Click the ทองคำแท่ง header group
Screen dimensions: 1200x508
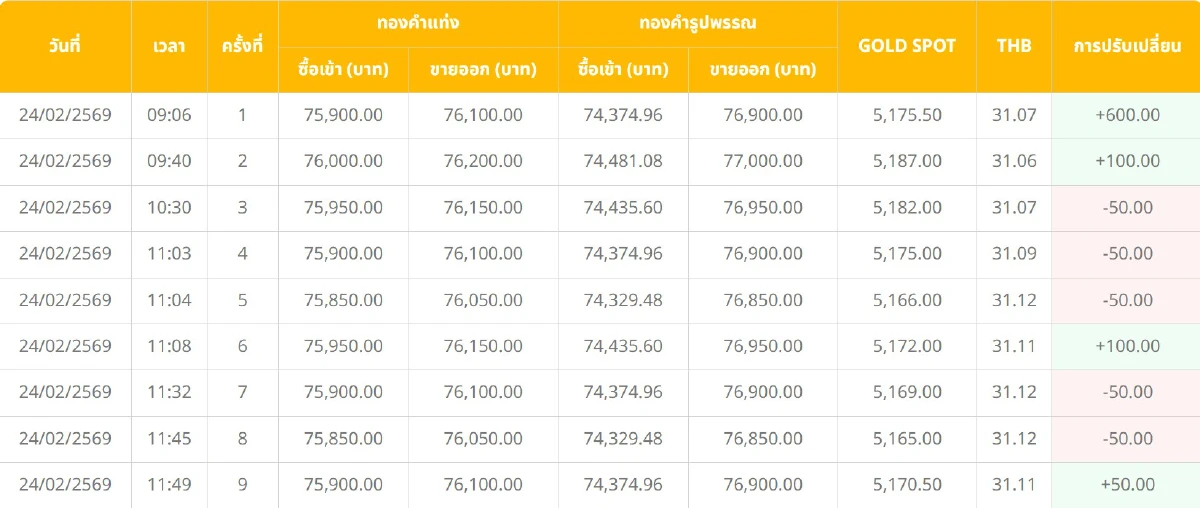(x=418, y=23)
